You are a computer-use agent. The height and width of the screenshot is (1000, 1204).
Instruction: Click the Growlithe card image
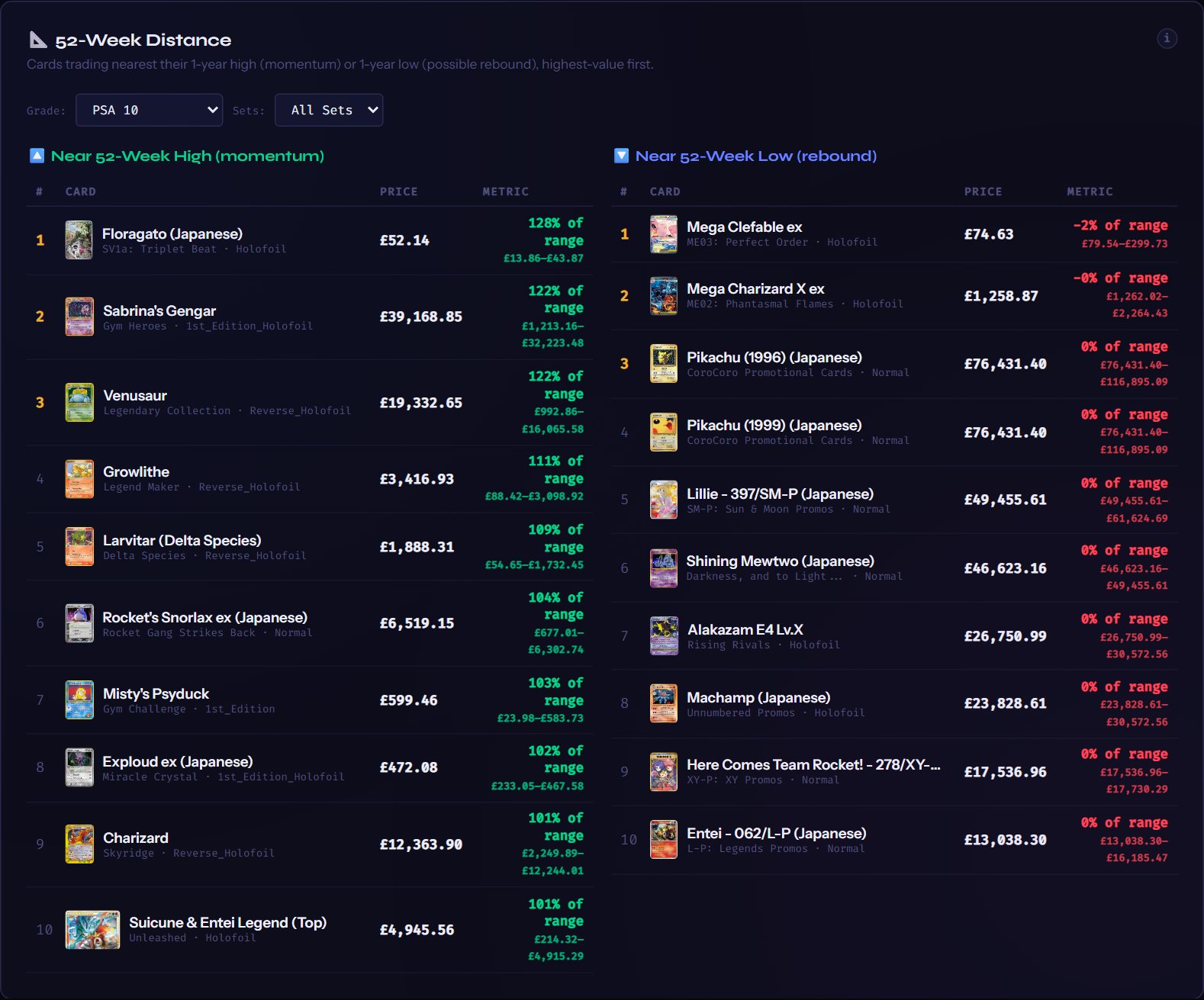pyautogui.click(x=79, y=478)
